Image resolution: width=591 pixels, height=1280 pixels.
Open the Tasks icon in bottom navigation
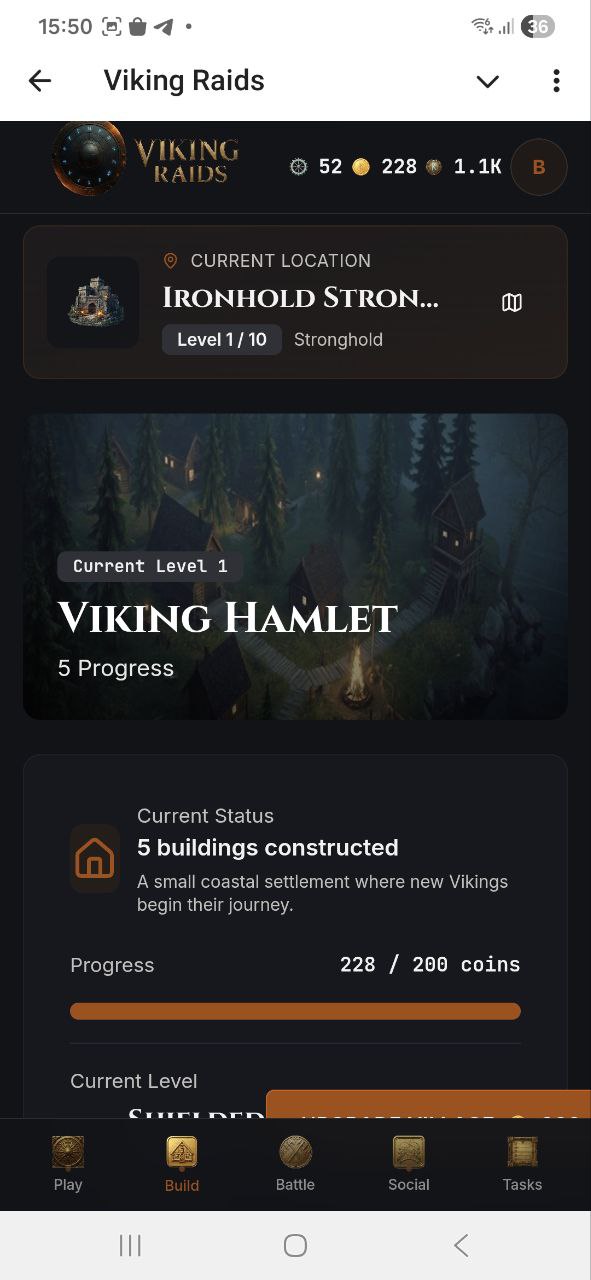point(521,1160)
